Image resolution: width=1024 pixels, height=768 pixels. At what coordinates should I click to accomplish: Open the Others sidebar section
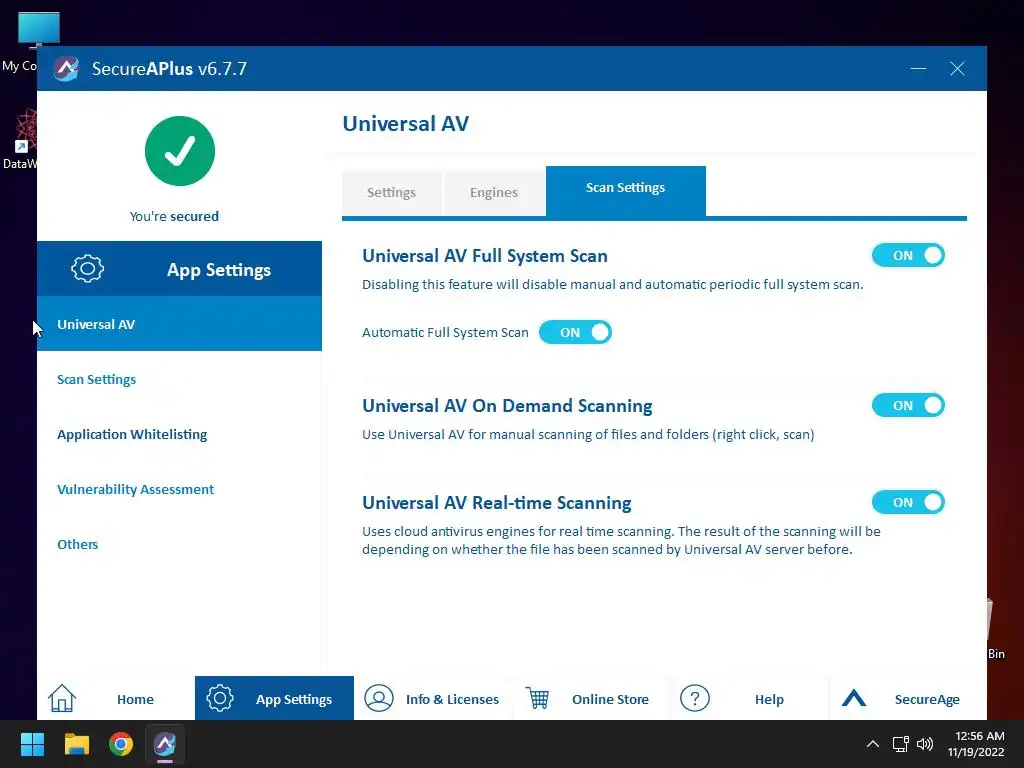pos(78,544)
